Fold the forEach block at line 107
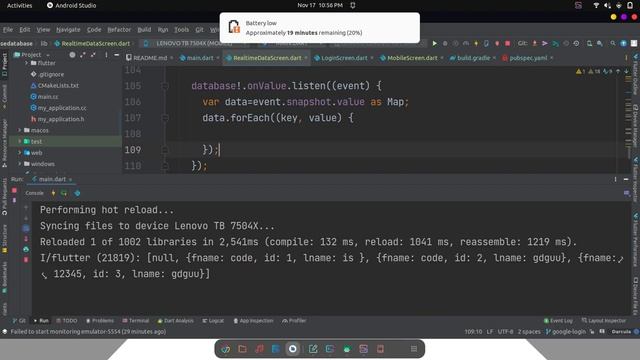Viewport: 640px width, 360px height. (x=165, y=118)
